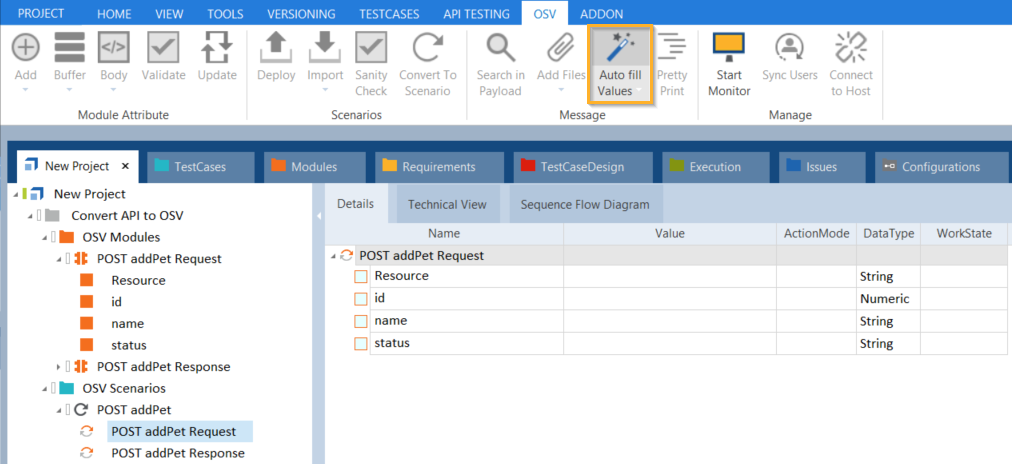Image resolution: width=1012 pixels, height=464 pixels.
Task: Click the Pretty Print icon
Action: point(672,48)
